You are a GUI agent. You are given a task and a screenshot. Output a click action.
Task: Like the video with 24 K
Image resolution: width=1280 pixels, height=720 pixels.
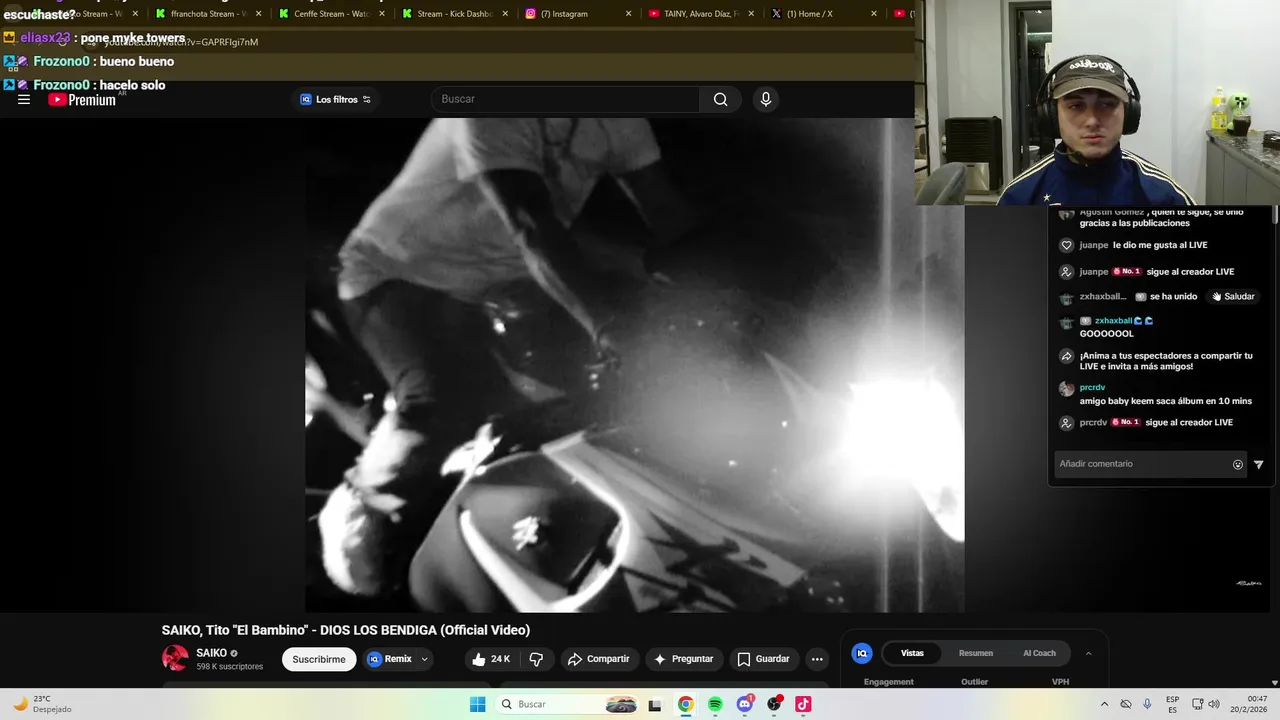[491, 659]
